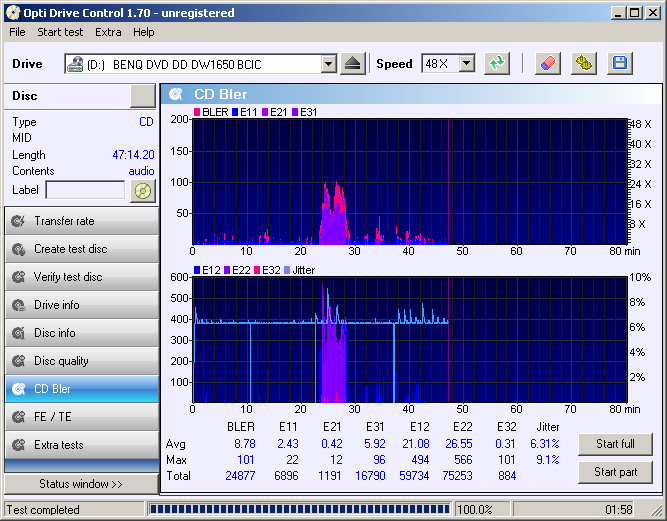Click the Start part button

coord(615,472)
